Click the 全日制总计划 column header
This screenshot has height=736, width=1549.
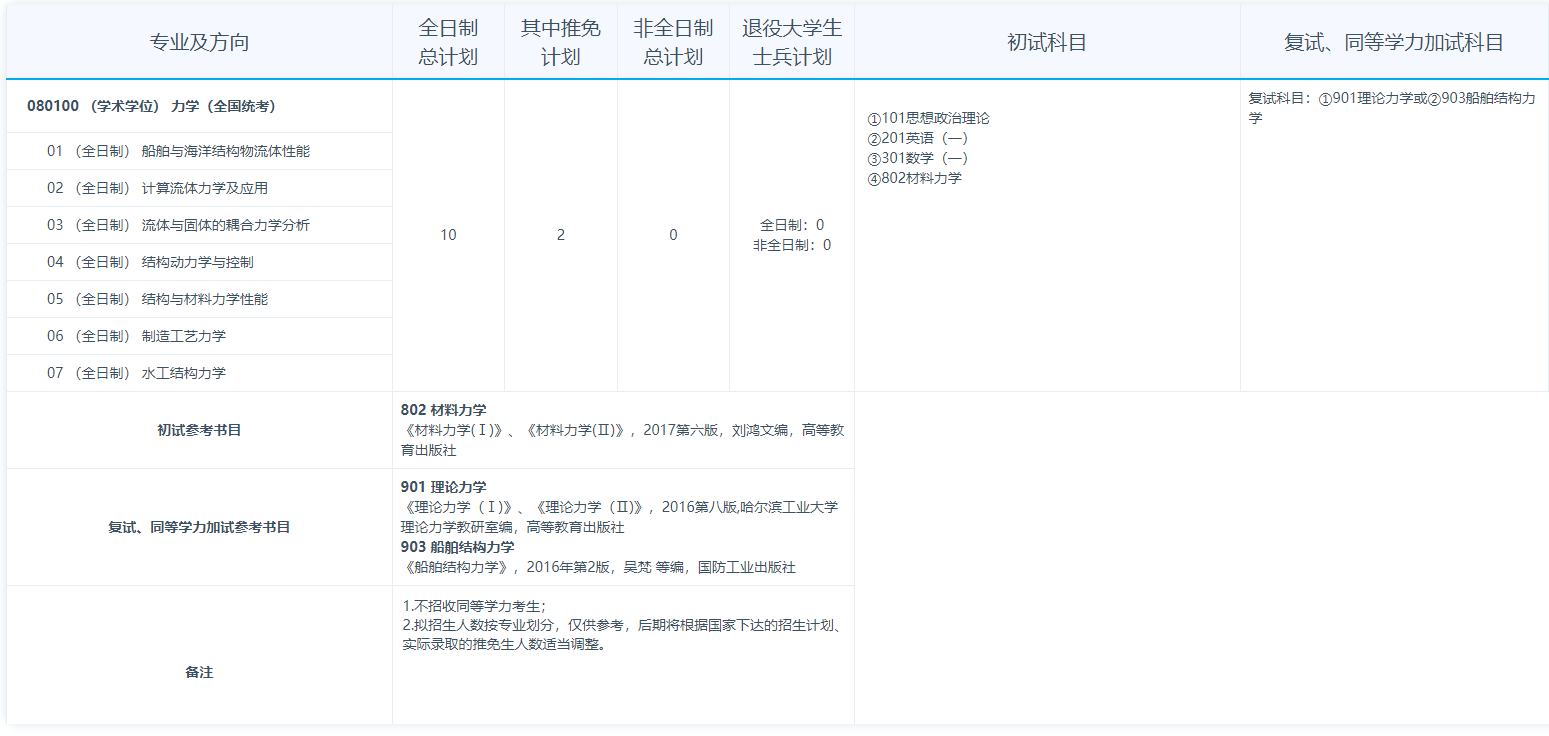tap(448, 42)
